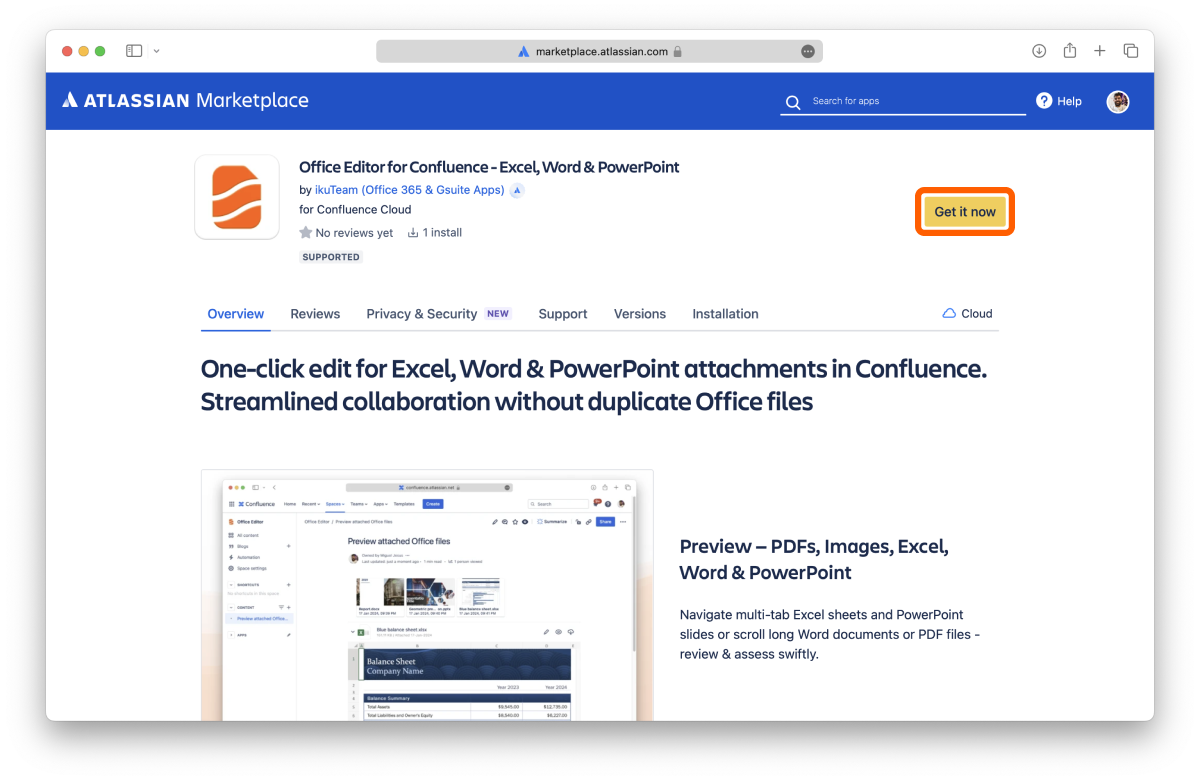This screenshot has height=780, width=1200.
Task: Click the 'for Confluence Cloud' text
Action: (355, 210)
